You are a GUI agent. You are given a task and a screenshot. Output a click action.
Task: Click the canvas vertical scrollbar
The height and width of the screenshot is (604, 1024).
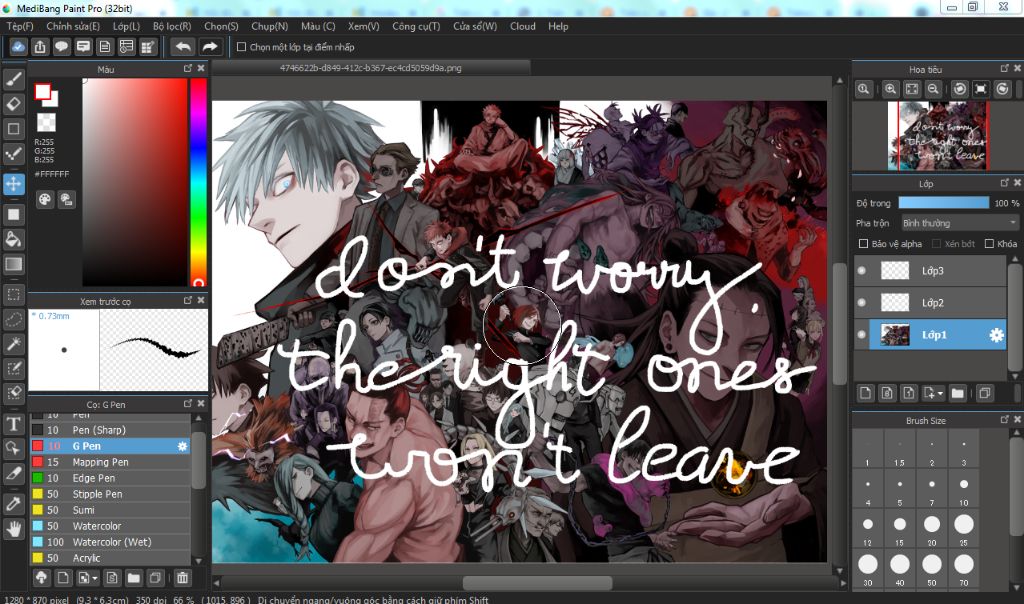[x=840, y=325]
